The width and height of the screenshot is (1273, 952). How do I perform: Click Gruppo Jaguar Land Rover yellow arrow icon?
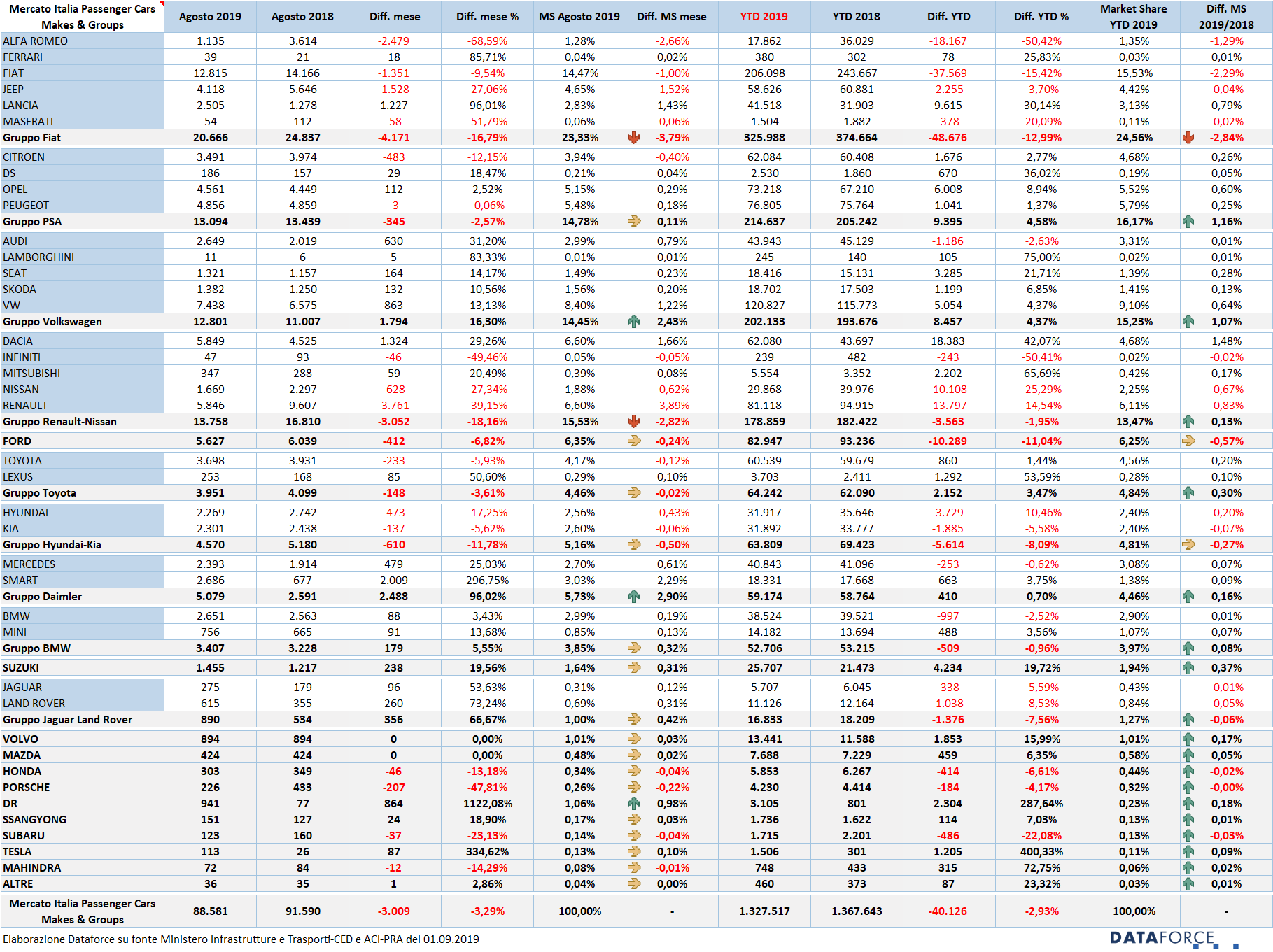click(634, 720)
